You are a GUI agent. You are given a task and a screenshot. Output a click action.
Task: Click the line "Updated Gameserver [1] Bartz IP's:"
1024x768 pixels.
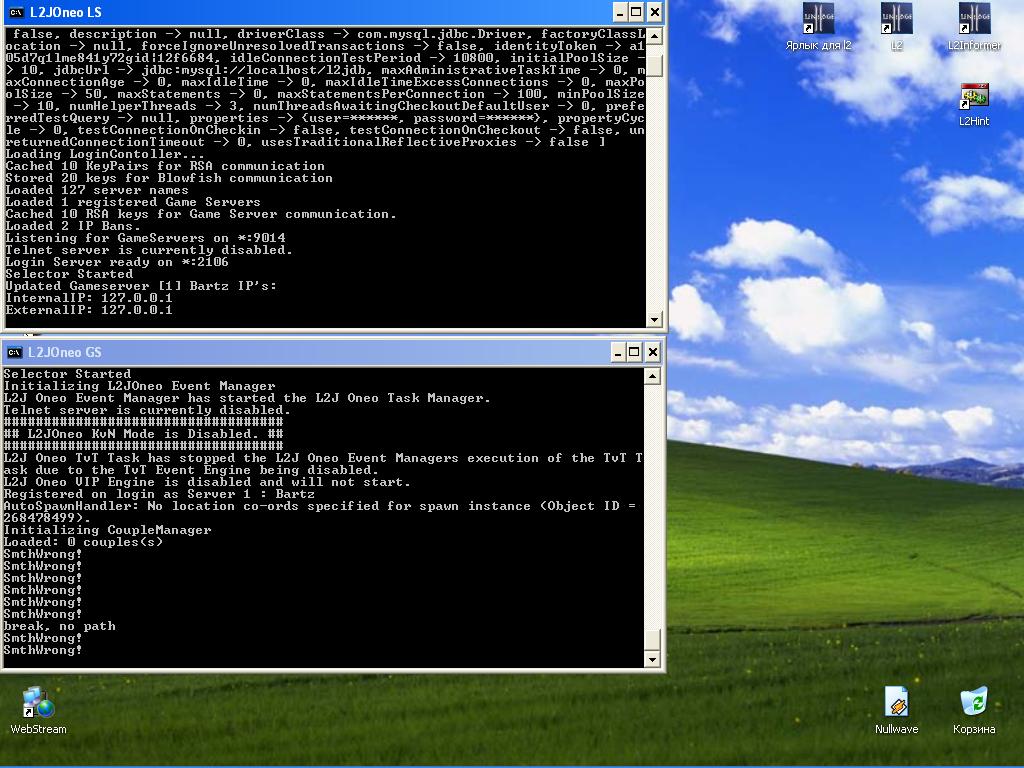pos(141,286)
